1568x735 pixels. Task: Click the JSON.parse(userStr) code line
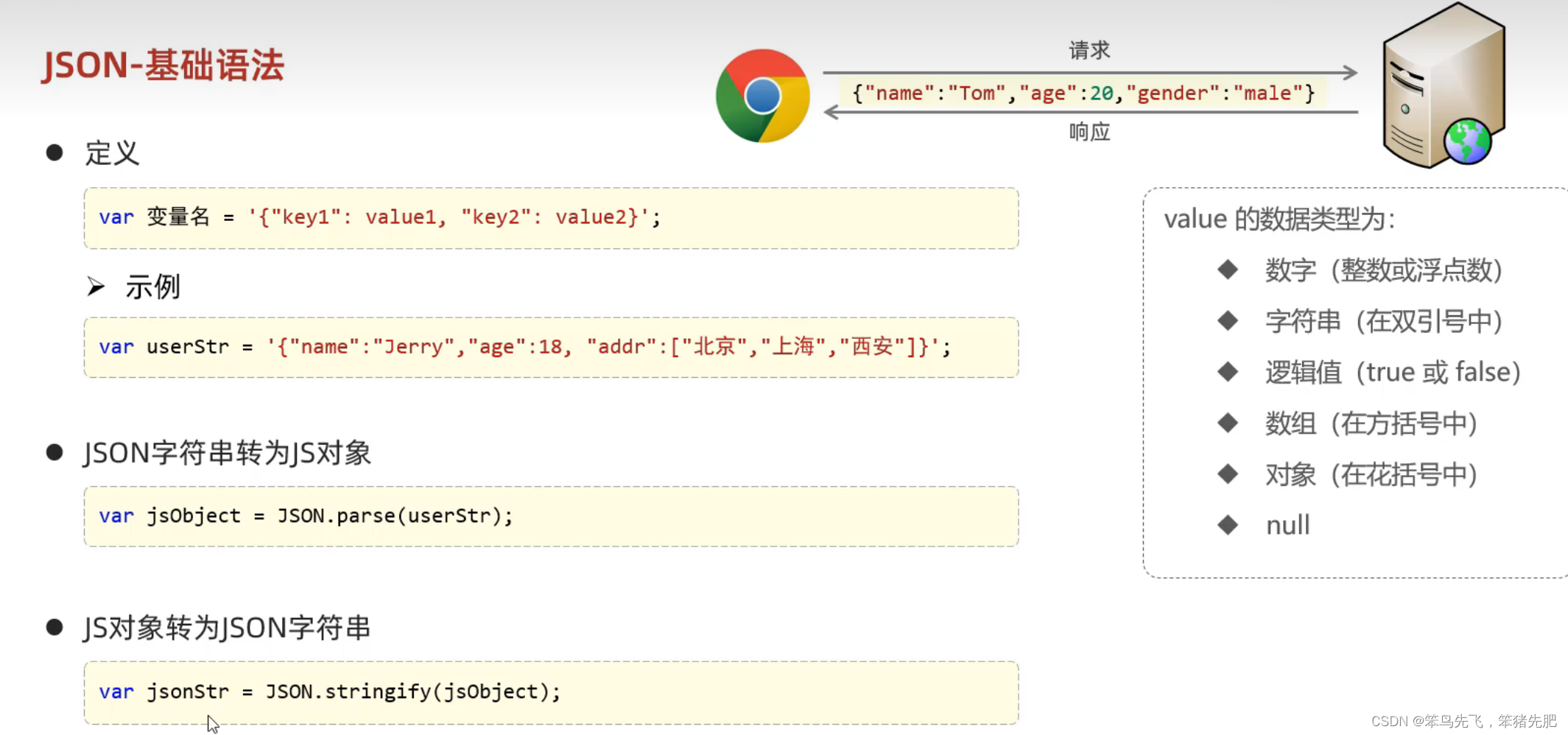[306, 516]
